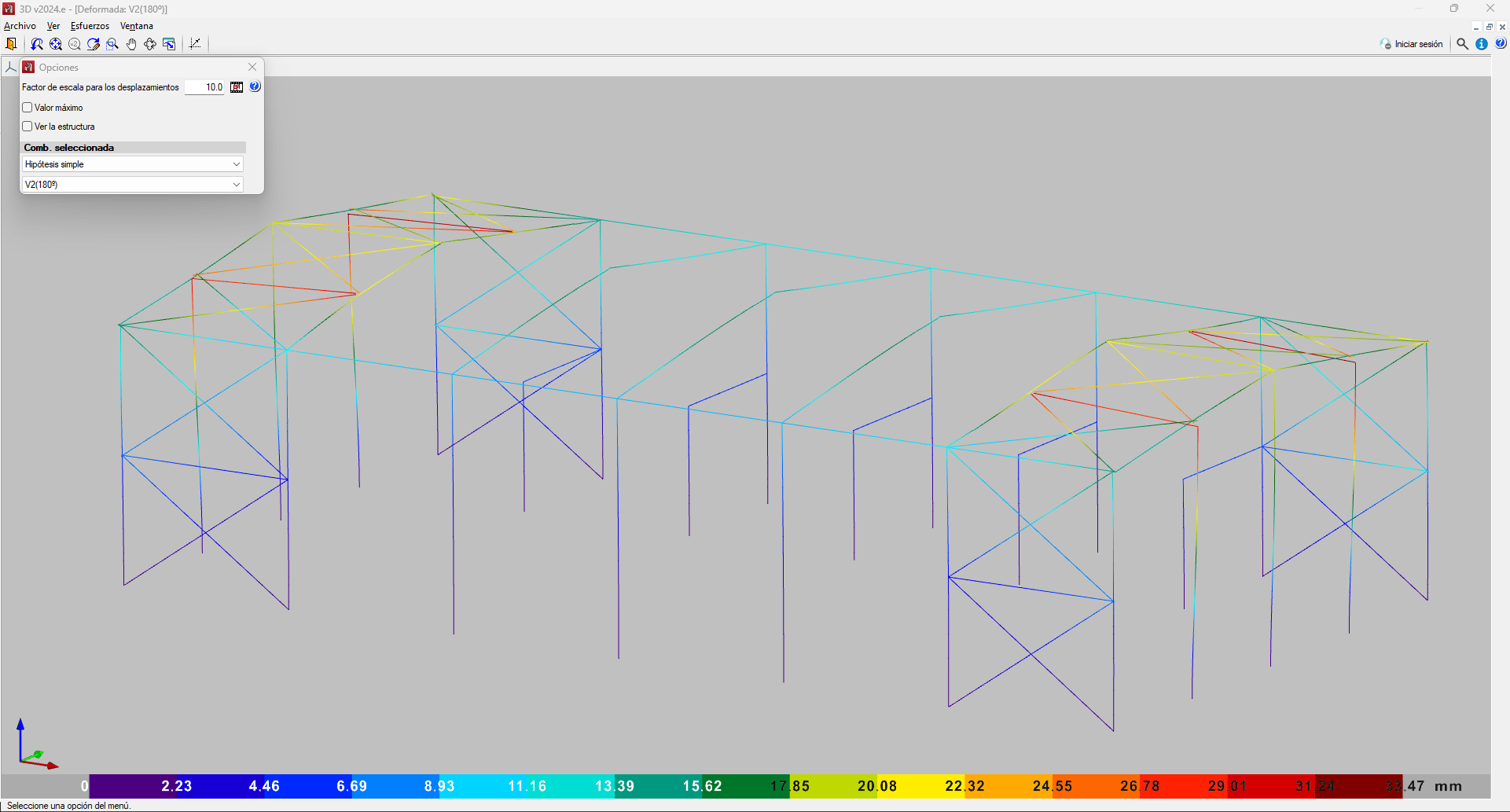Click the deformation animation film icon
Image resolution: width=1510 pixels, height=812 pixels.
(237, 87)
